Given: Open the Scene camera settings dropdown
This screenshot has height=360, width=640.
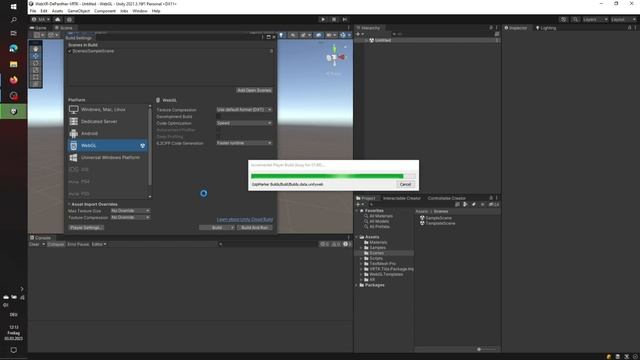Looking at the screenshot, I should [331, 35].
